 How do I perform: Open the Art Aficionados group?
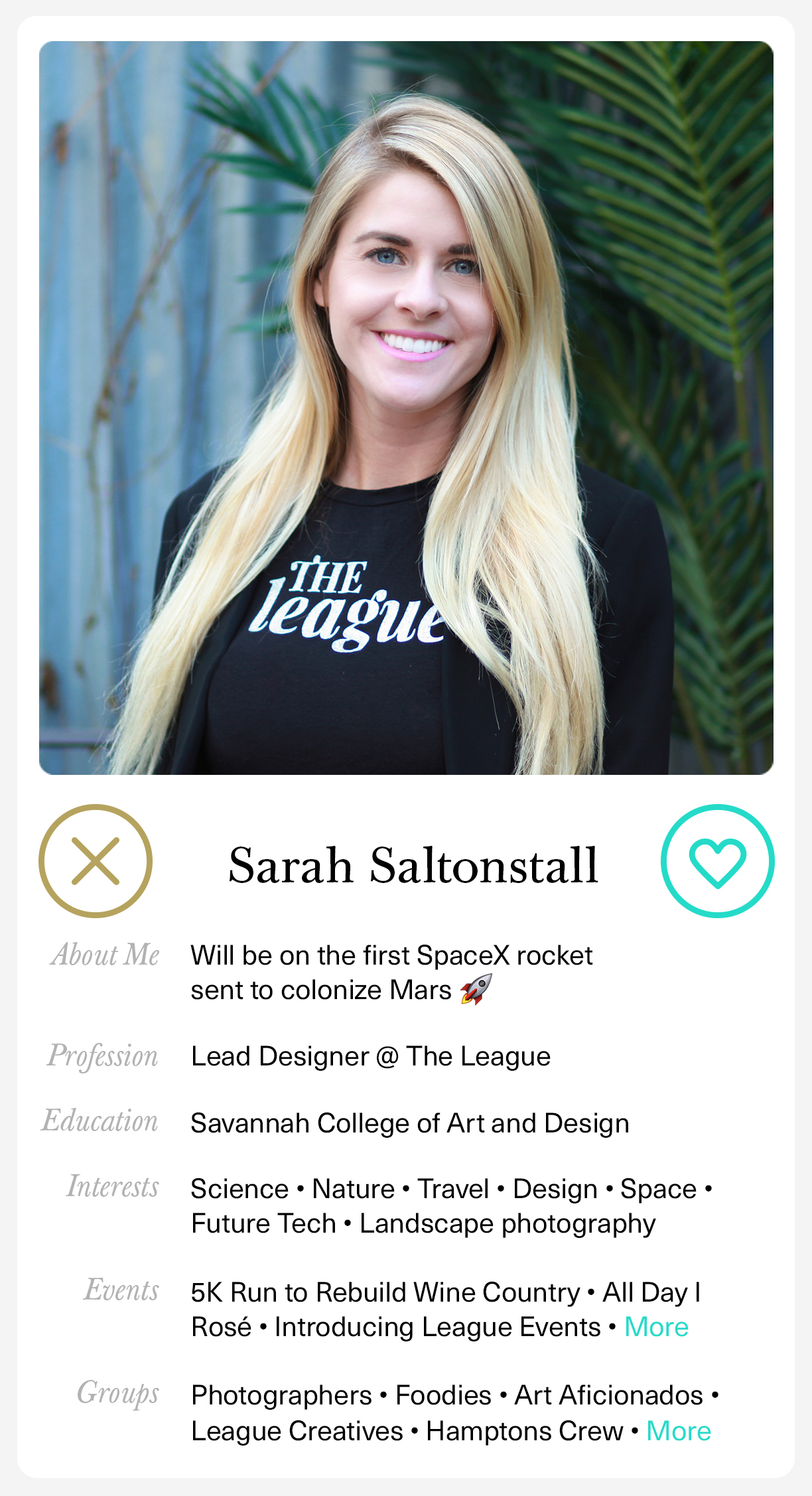click(609, 1395)
